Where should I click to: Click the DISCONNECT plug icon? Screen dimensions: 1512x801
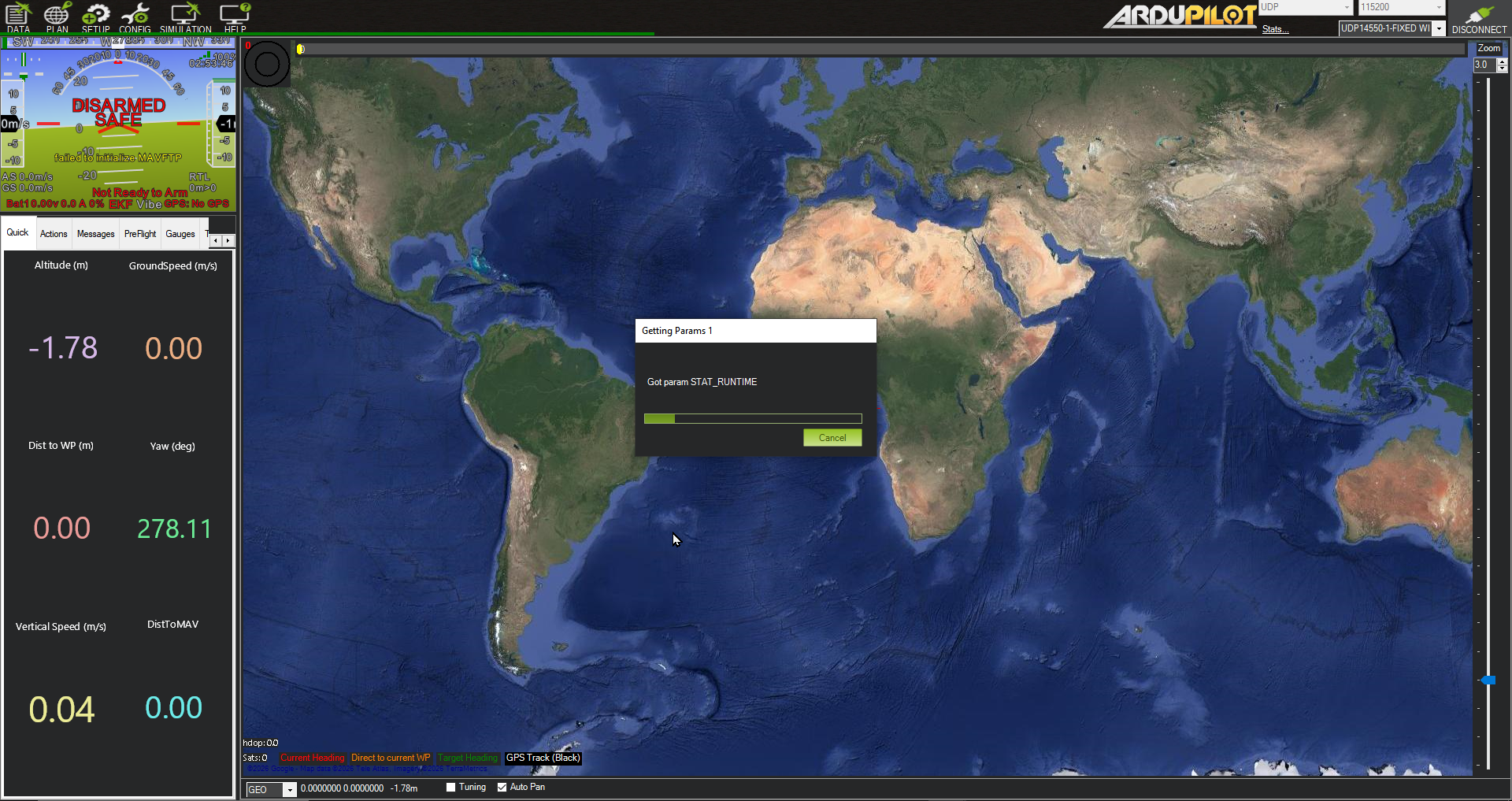point(1479,17)
